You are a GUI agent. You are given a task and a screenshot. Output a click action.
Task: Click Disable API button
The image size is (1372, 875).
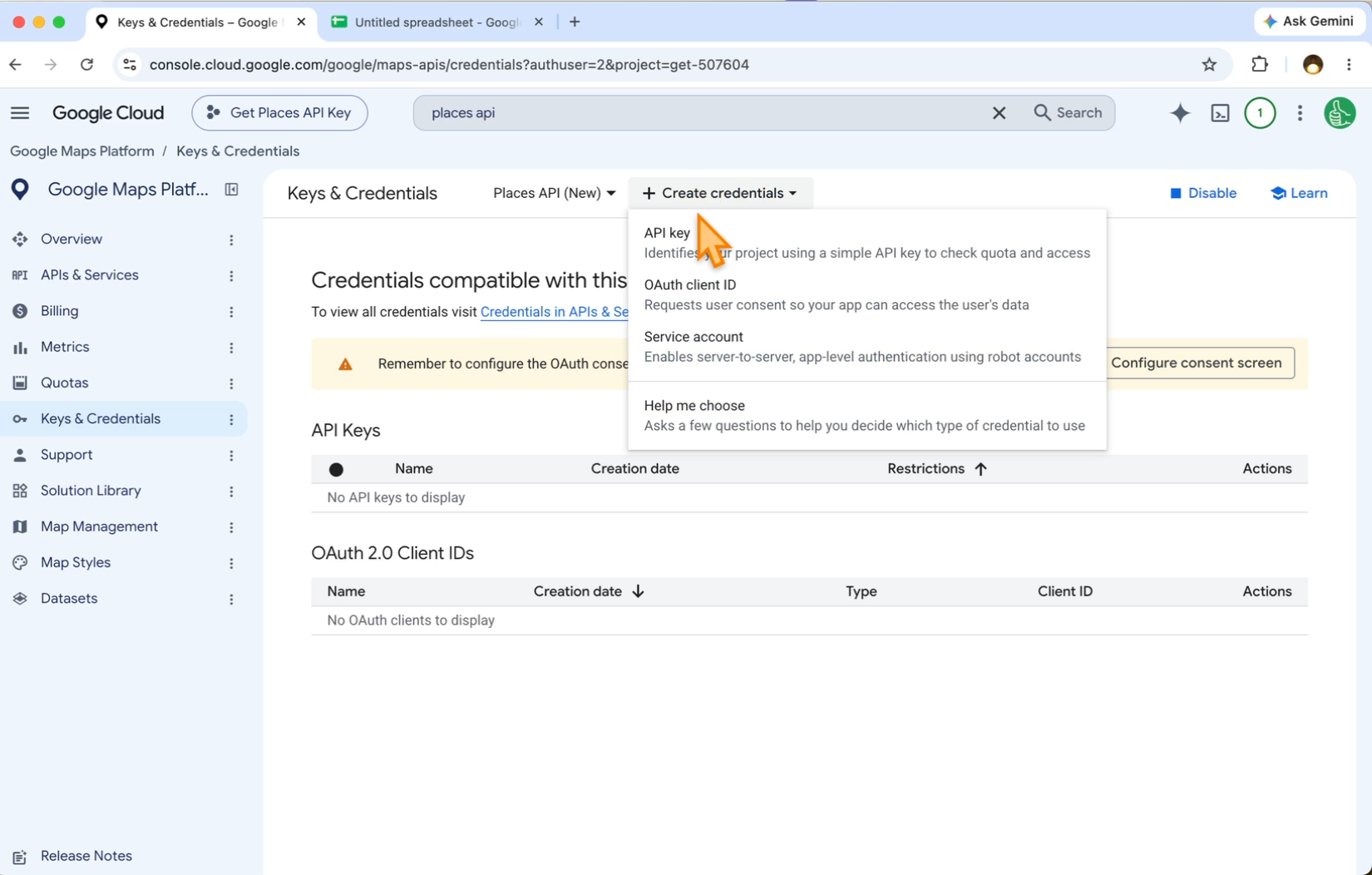click(1202, 193)
